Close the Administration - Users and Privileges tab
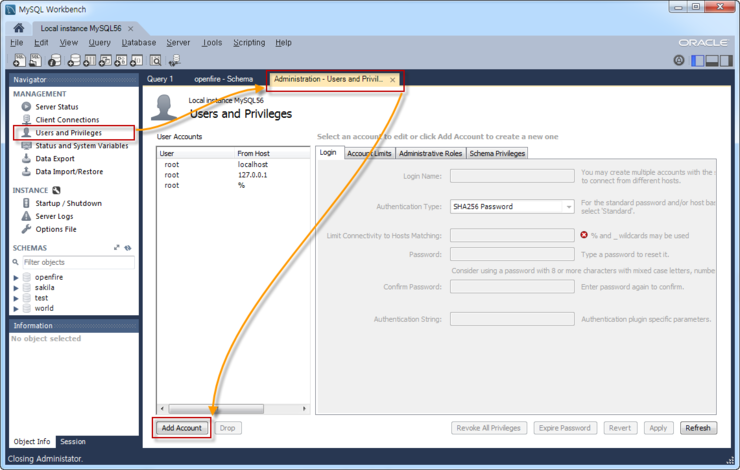 pyautogui.click(x=393, y=80)
